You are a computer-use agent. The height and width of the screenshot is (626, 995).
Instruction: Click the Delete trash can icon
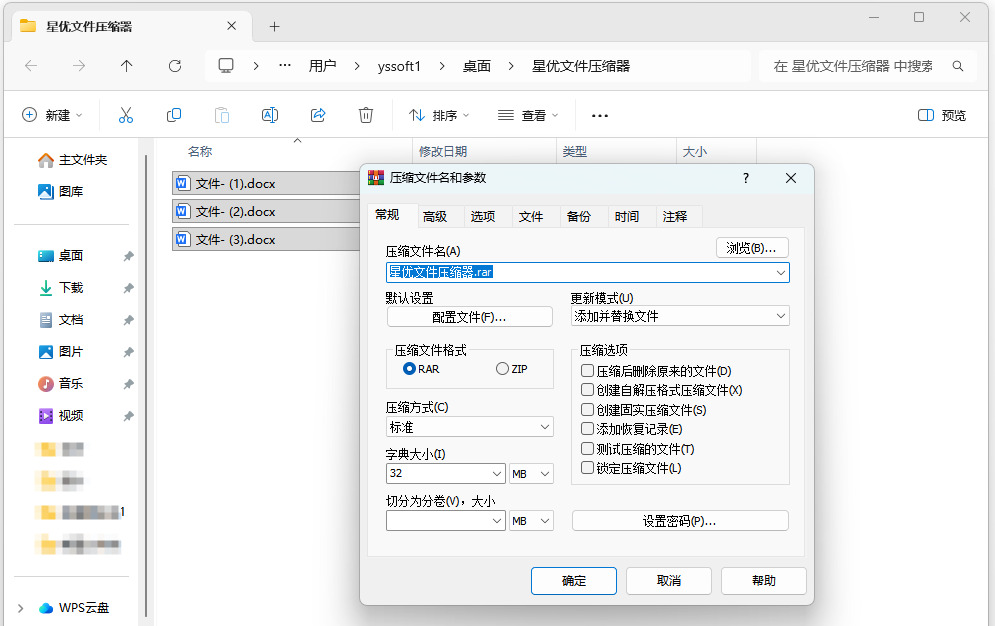click(x=366, y=115)
